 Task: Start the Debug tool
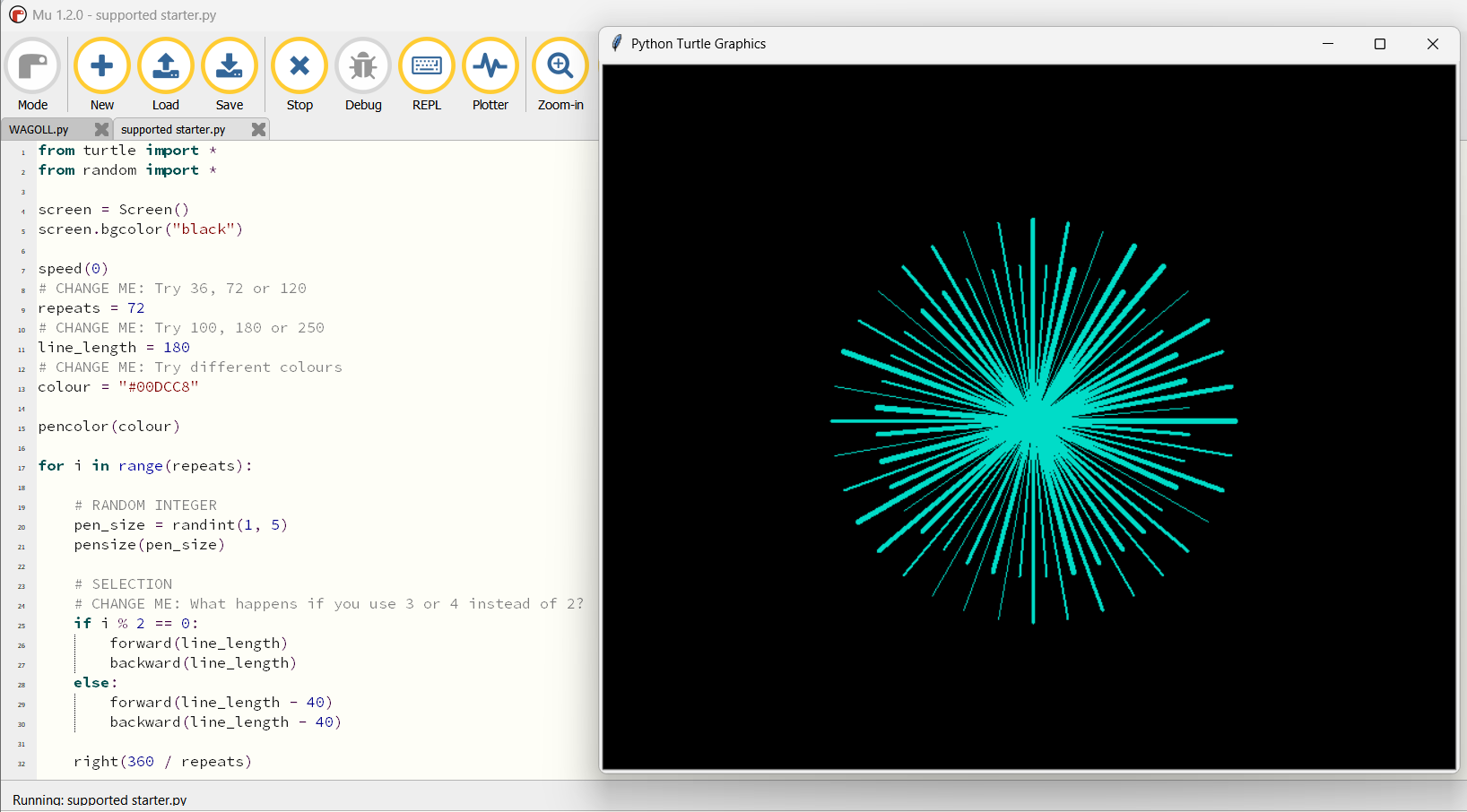(363, 75)
